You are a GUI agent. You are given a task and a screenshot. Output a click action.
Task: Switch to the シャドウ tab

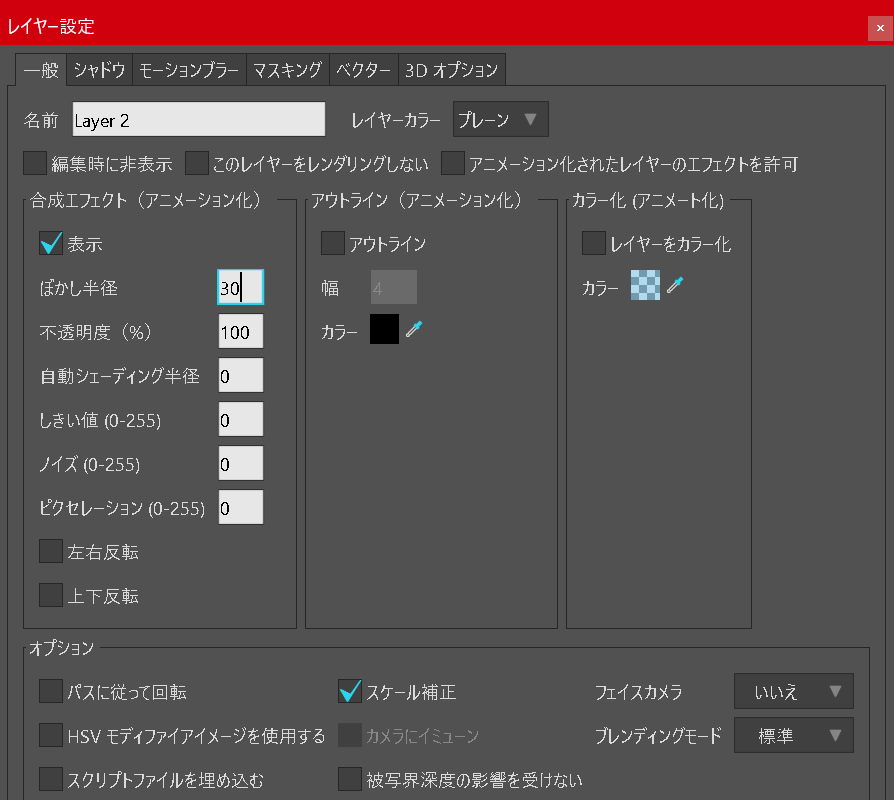pos(100,70)
